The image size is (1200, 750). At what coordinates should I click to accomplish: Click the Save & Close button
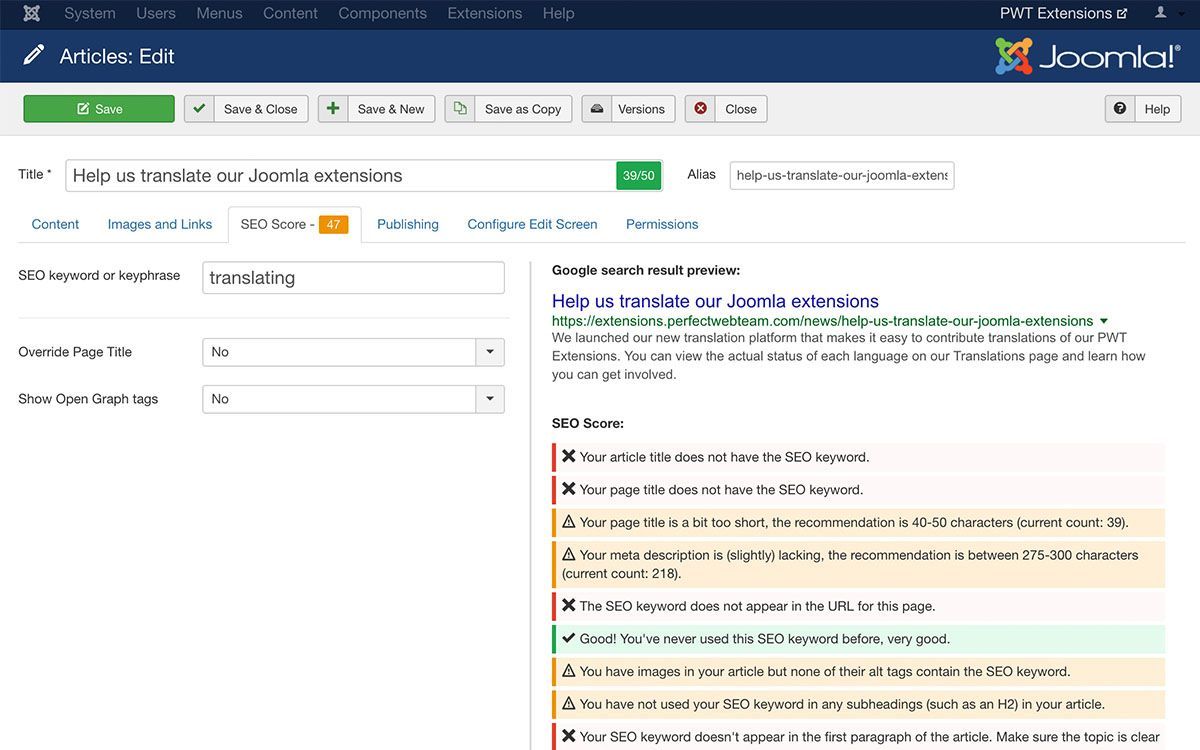pyautogui.click(x=245, y=109)
